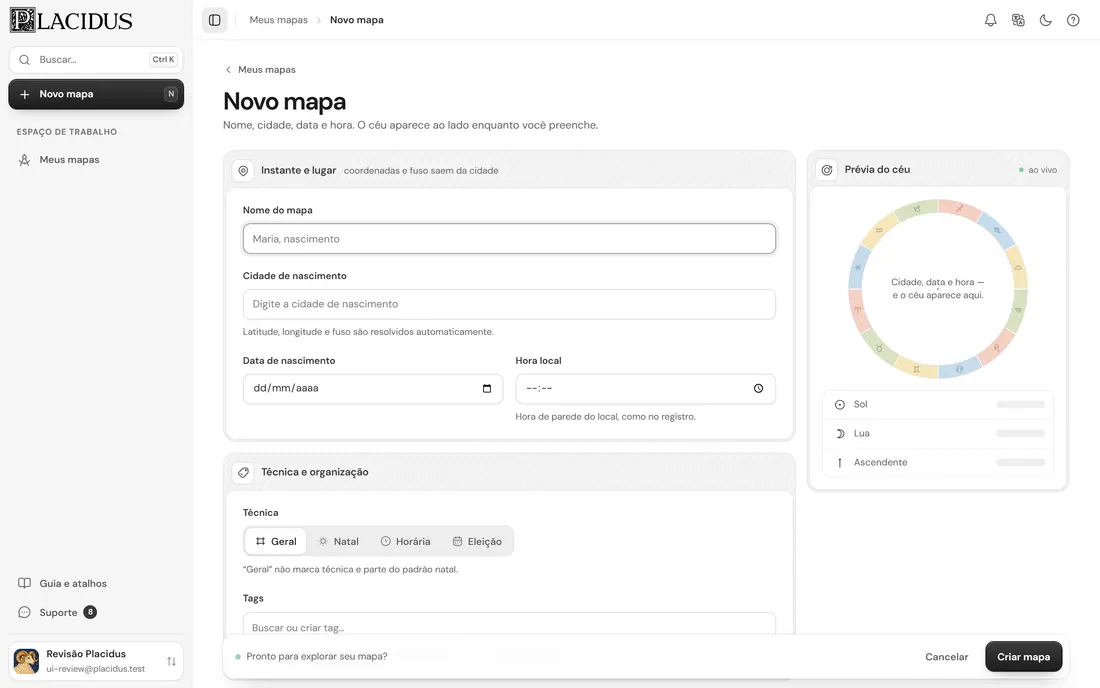This screenshot has width=1100, height=688.
Task: Select the Eleição technique option
Action: [477, 541]
